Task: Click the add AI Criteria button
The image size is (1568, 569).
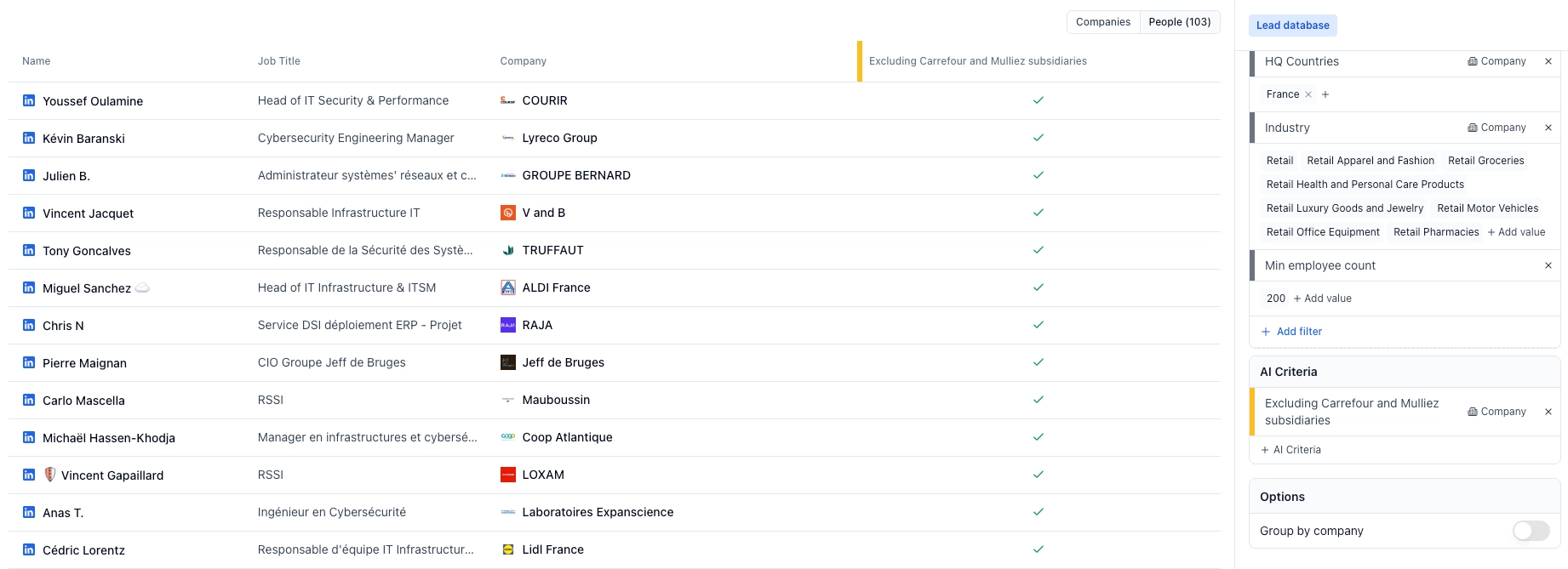Action: [x=1290, y=450]
